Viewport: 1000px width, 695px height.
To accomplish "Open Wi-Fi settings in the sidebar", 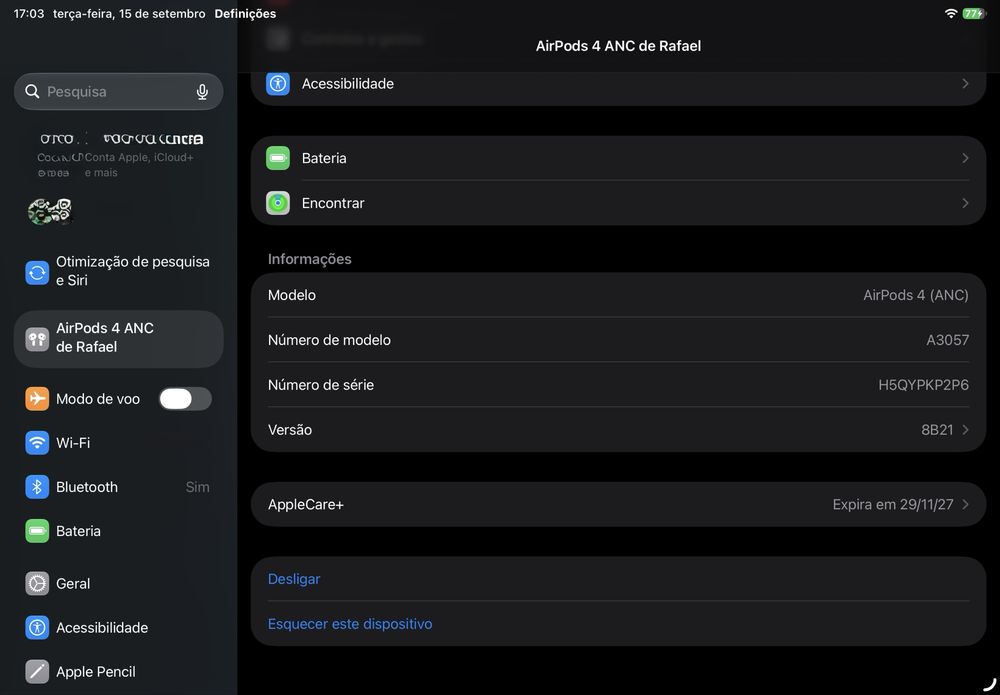I will 119,443.
